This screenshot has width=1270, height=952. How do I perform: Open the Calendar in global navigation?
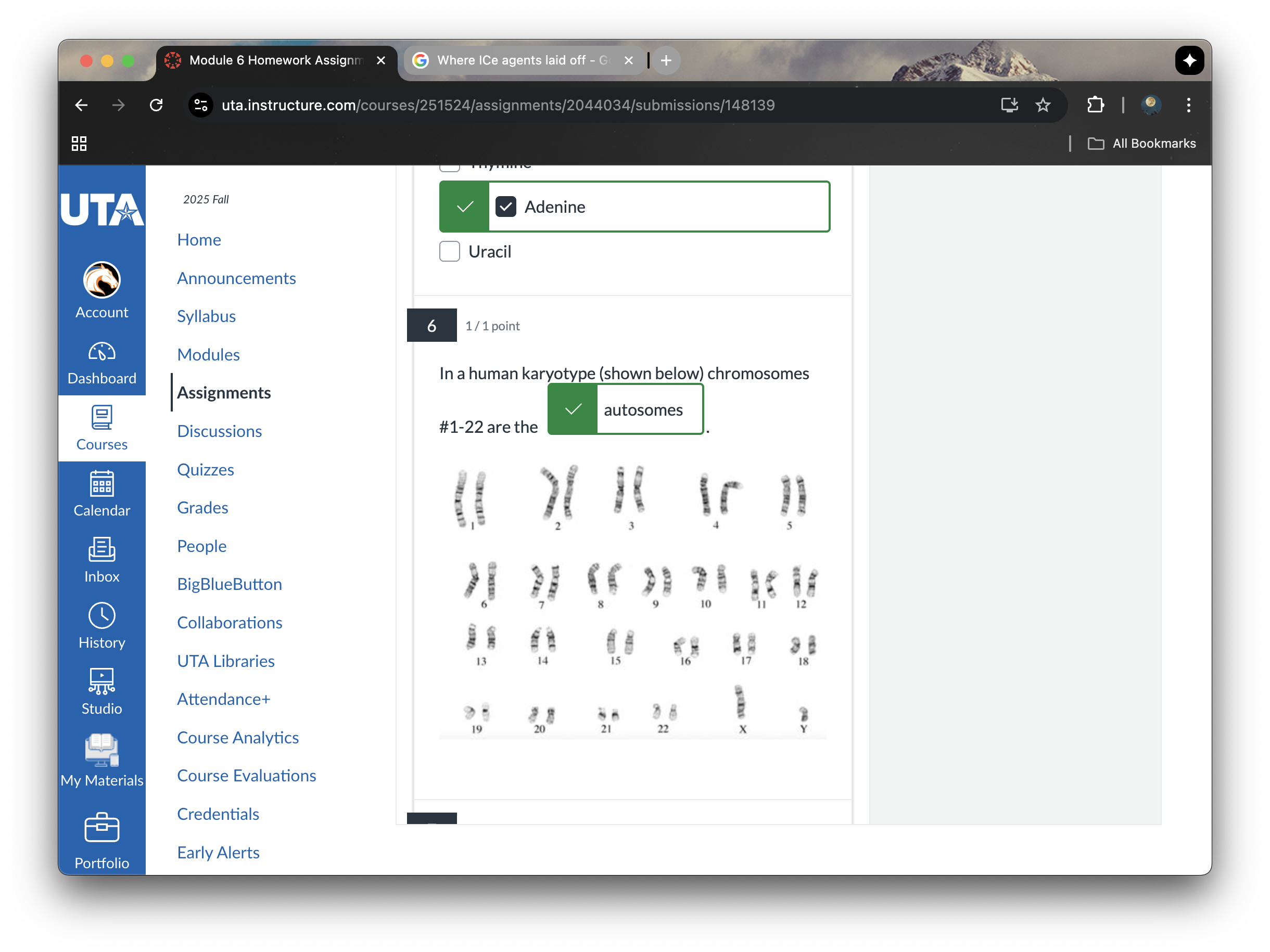point(101,484)
